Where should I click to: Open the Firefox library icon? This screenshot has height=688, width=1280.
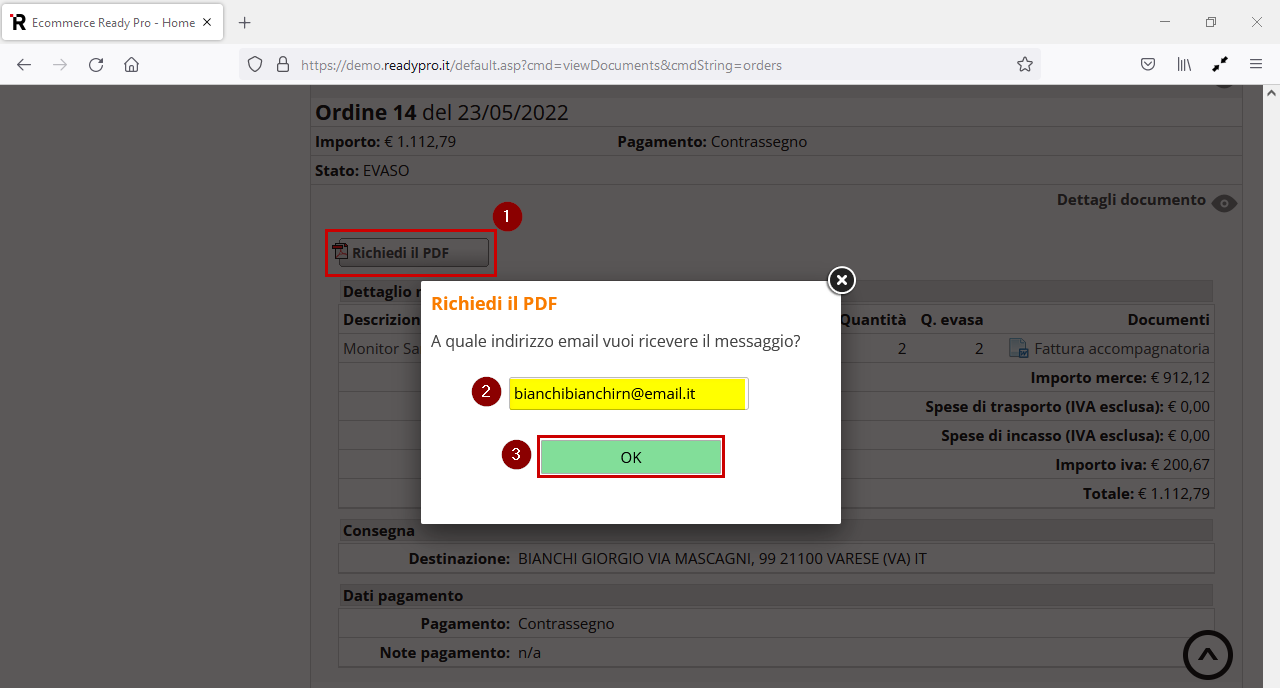(x=1184, y=63)
